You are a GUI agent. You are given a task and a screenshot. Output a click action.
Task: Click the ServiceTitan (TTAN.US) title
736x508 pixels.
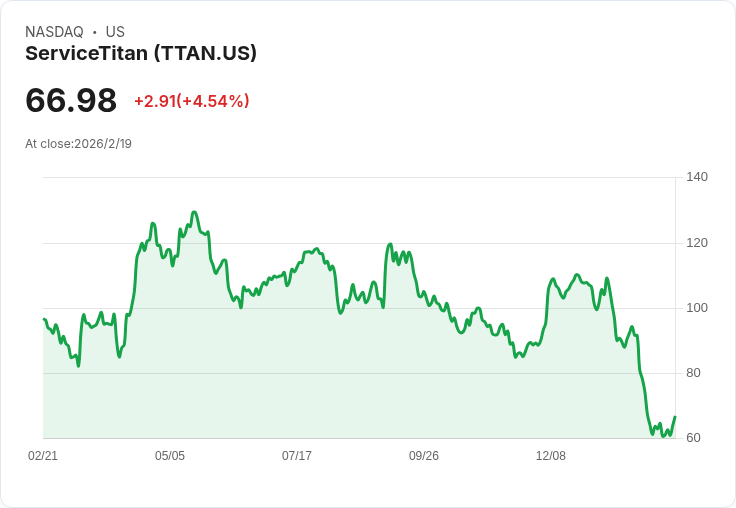[x=141, y=53]
